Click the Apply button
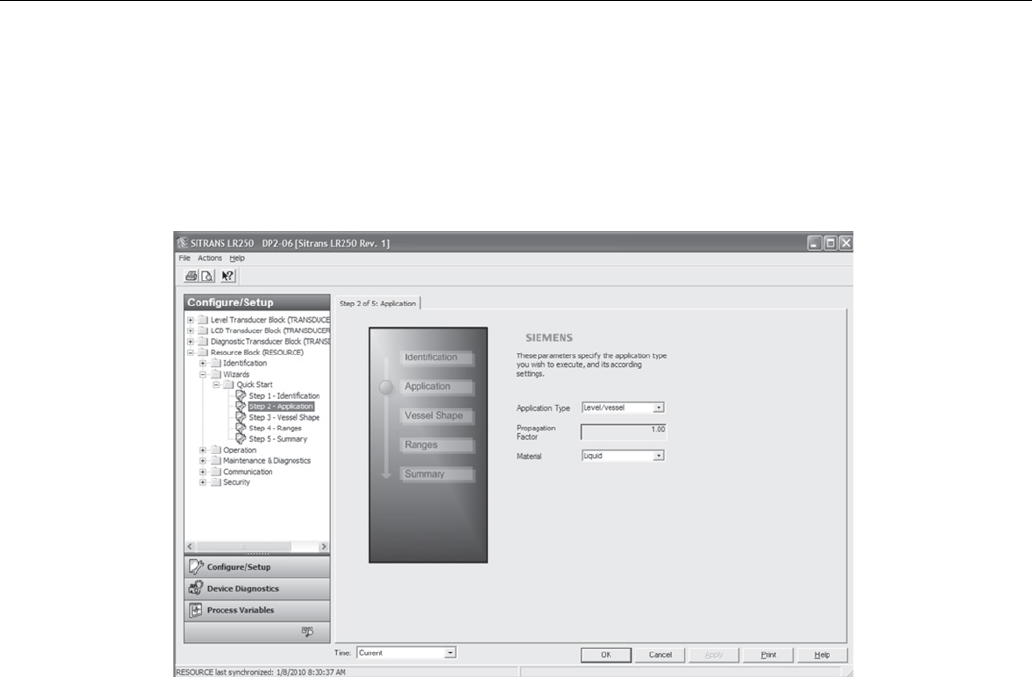Image resolution: width=1032 pixels, height=677 pixels. pyautogui.click(x=714, y=655)
